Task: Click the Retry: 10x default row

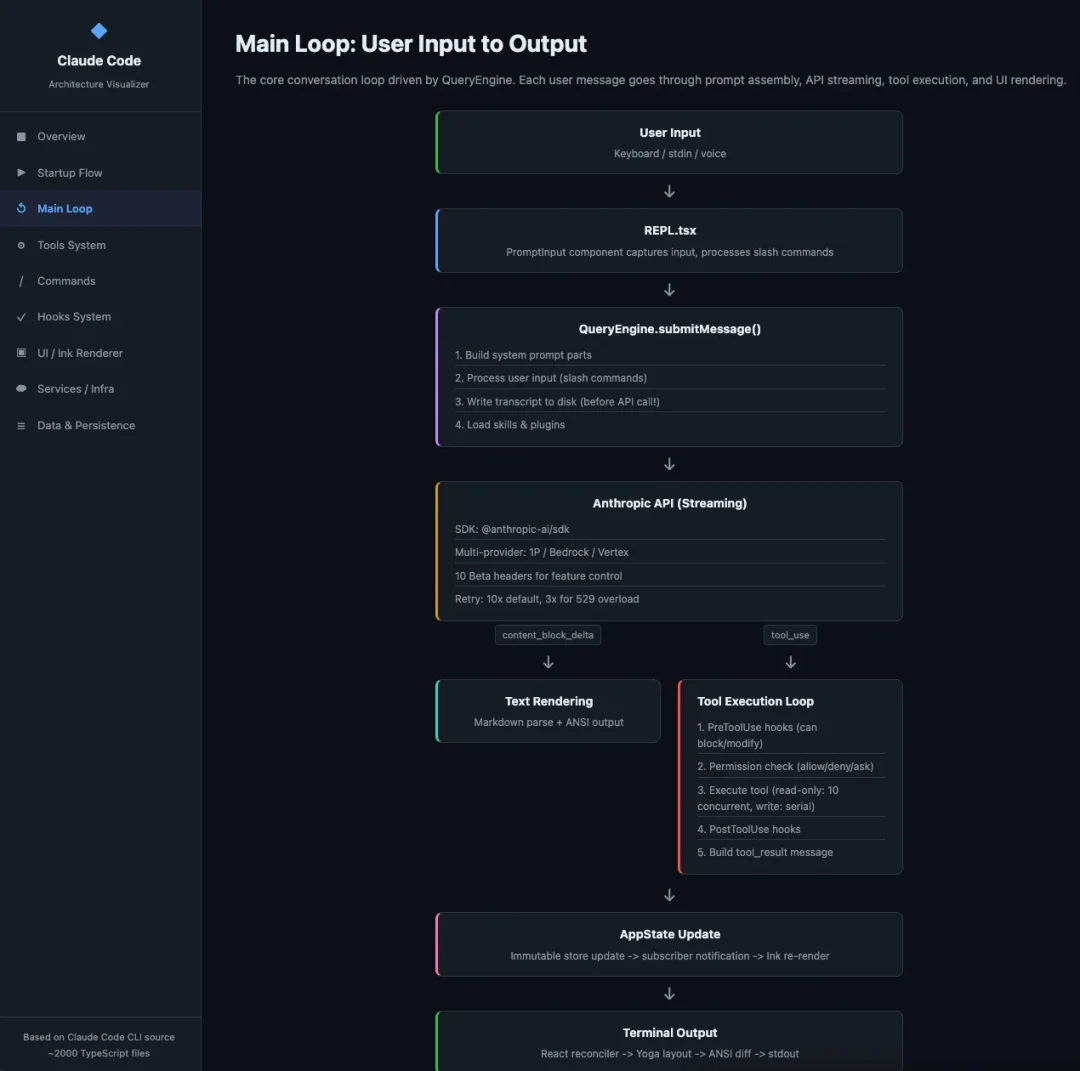Action: pos(669,599)
